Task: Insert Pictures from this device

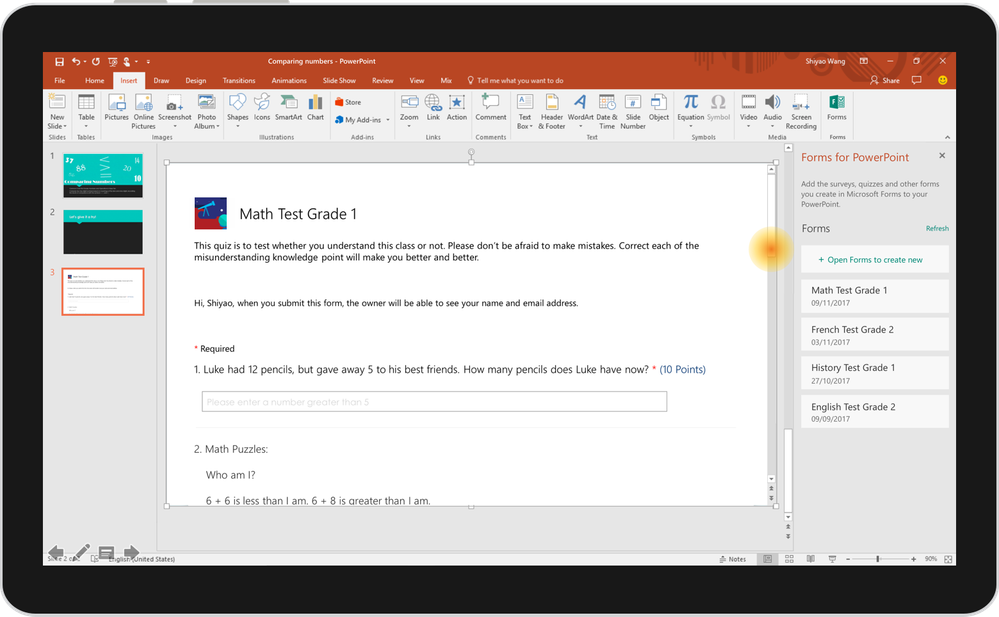Action: point(117,107)
